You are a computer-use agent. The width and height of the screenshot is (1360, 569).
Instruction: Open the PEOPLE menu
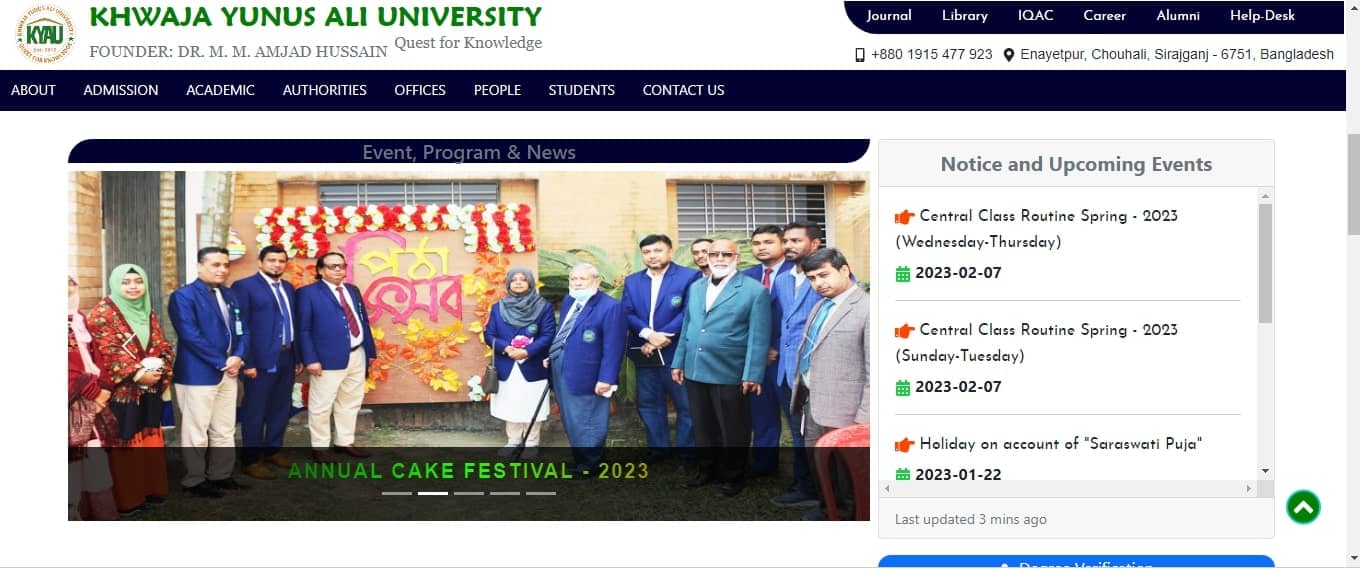pyautogui.click(x=497, y=90)
